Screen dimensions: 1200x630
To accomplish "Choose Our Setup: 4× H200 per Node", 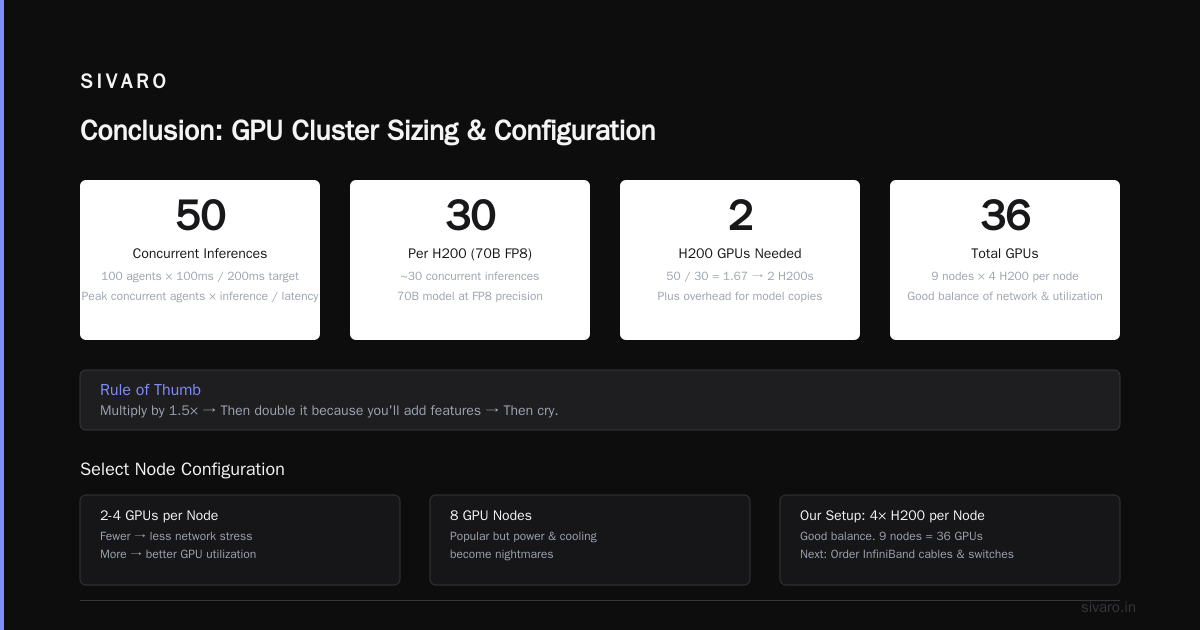I will pos(950,540).
